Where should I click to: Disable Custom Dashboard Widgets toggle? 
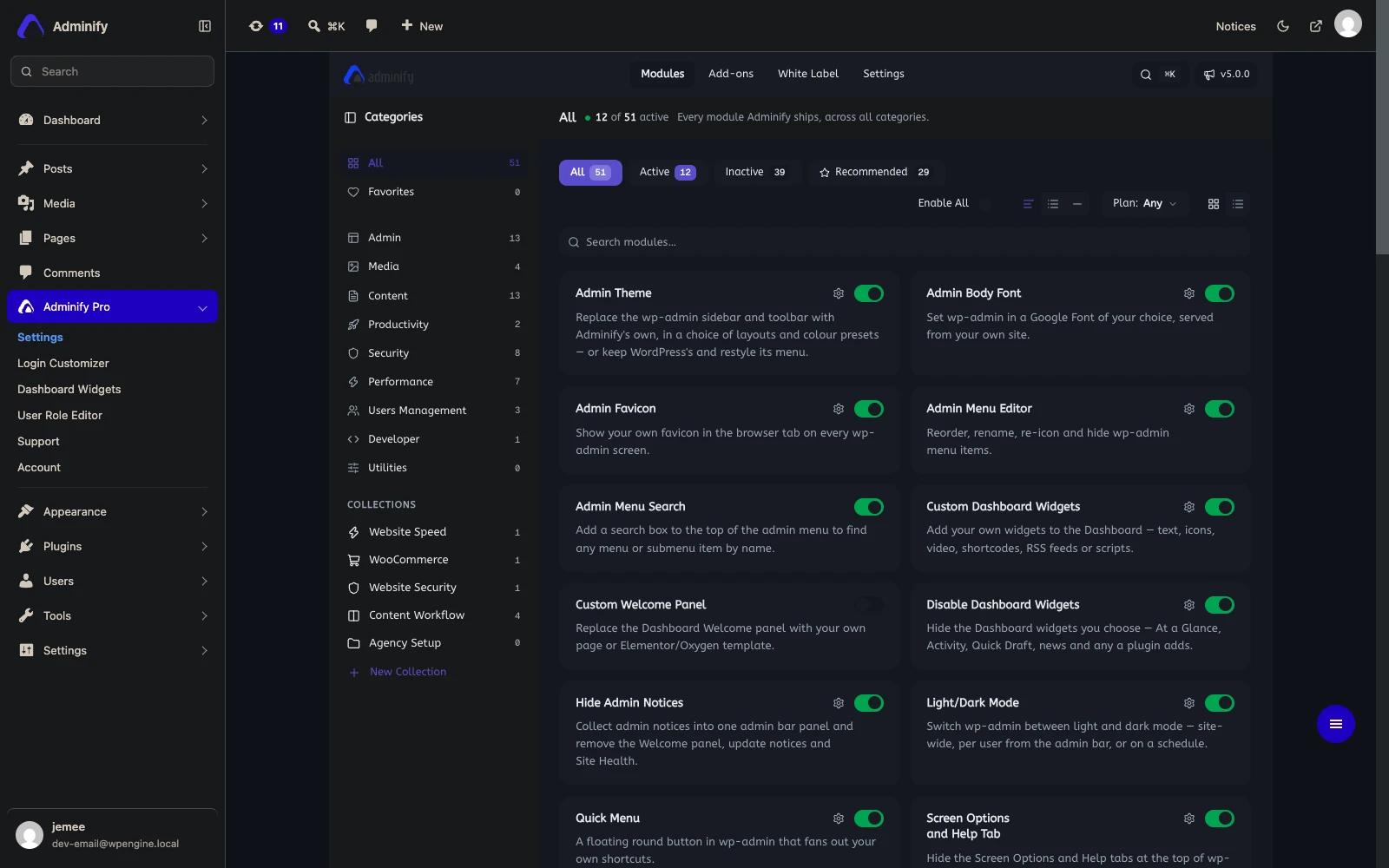tap(1220, 507)
